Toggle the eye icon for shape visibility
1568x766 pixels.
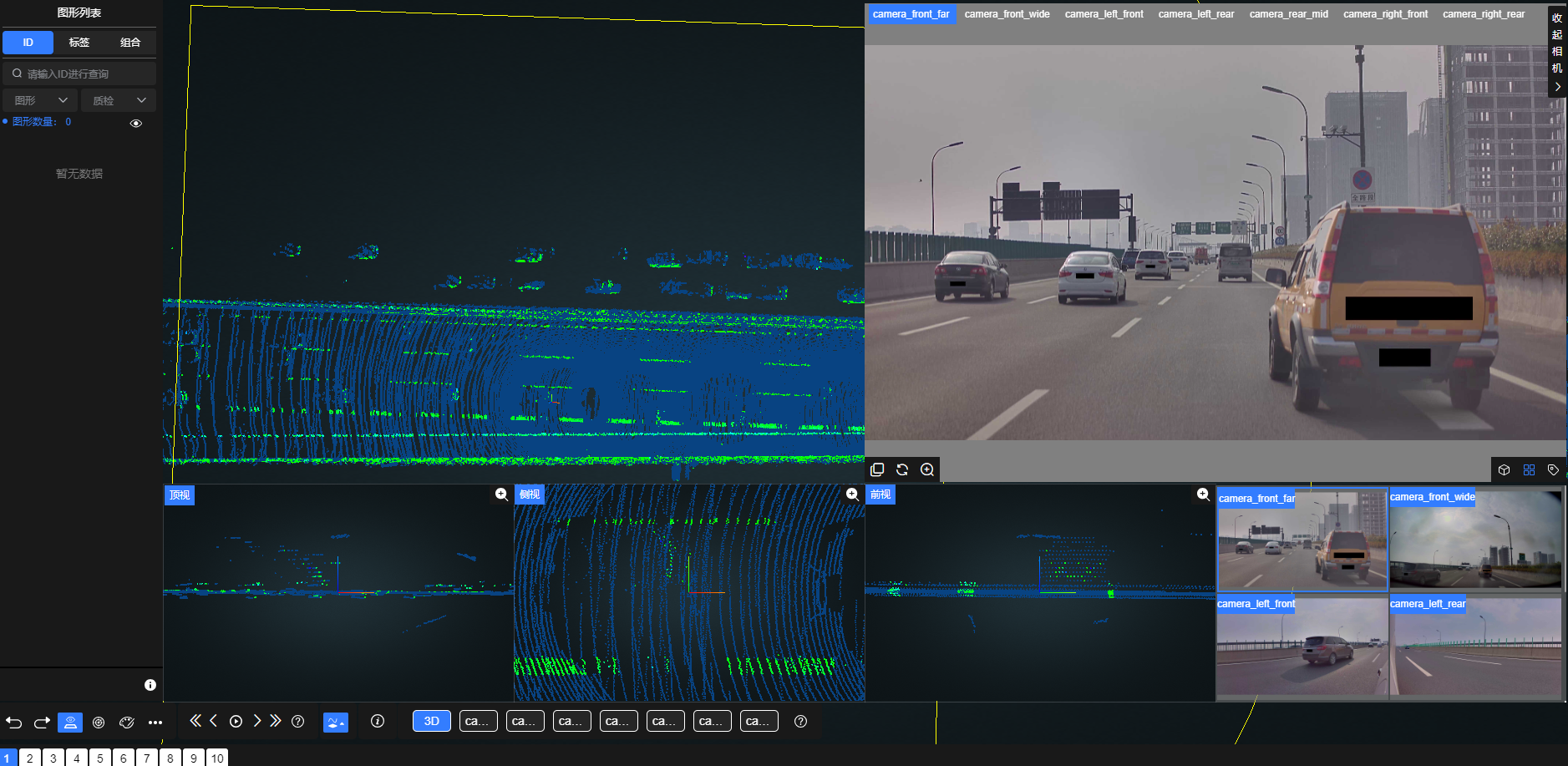tap(136, 124)
